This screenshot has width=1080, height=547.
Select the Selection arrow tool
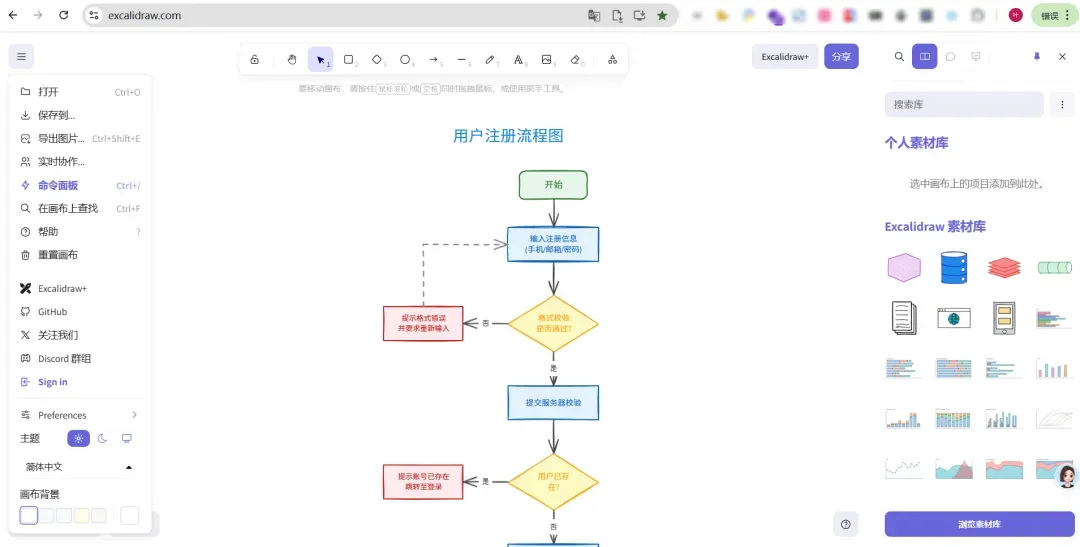(x=320, y=60)
